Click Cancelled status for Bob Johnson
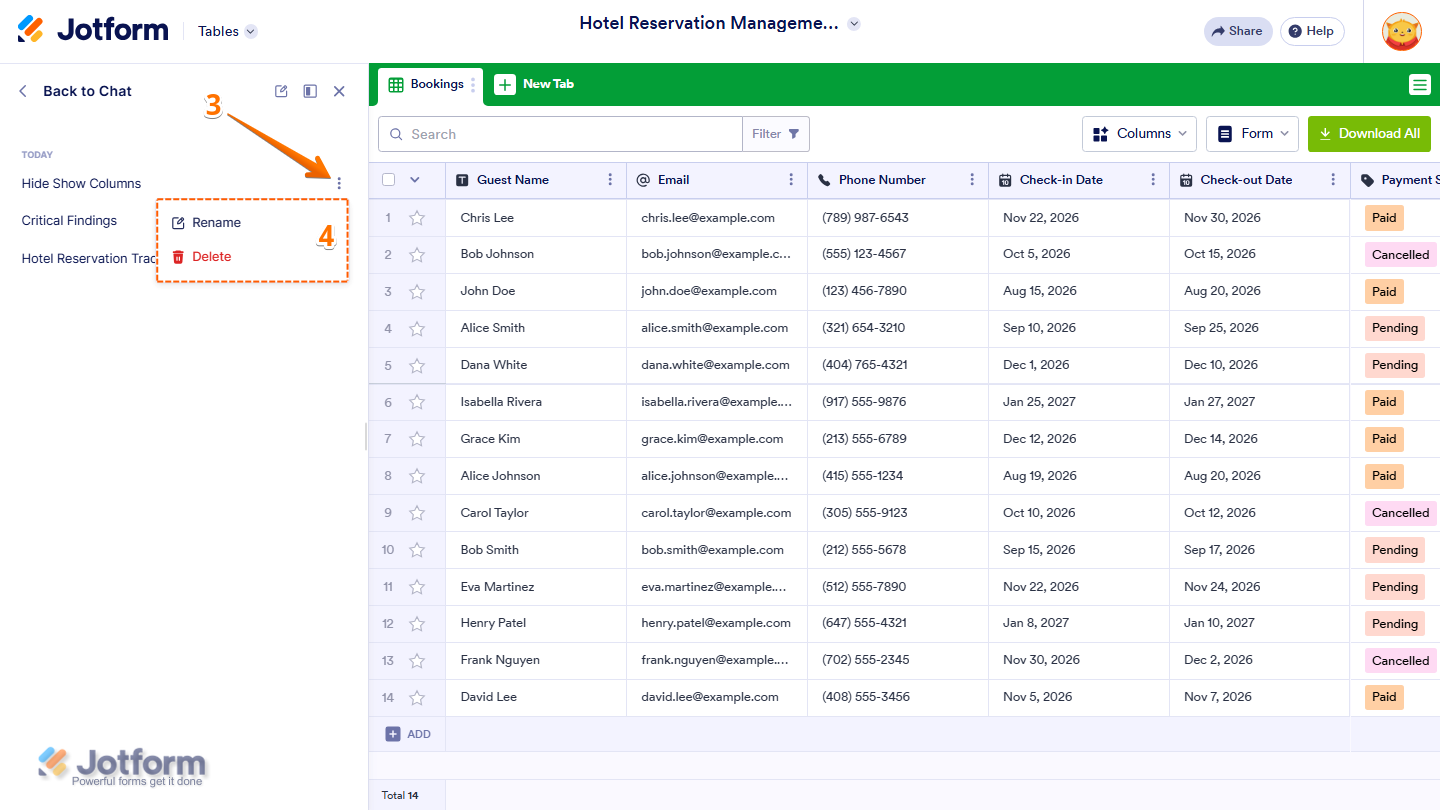The width and height of the screenshot is (1440, 810). point(1400,255)
